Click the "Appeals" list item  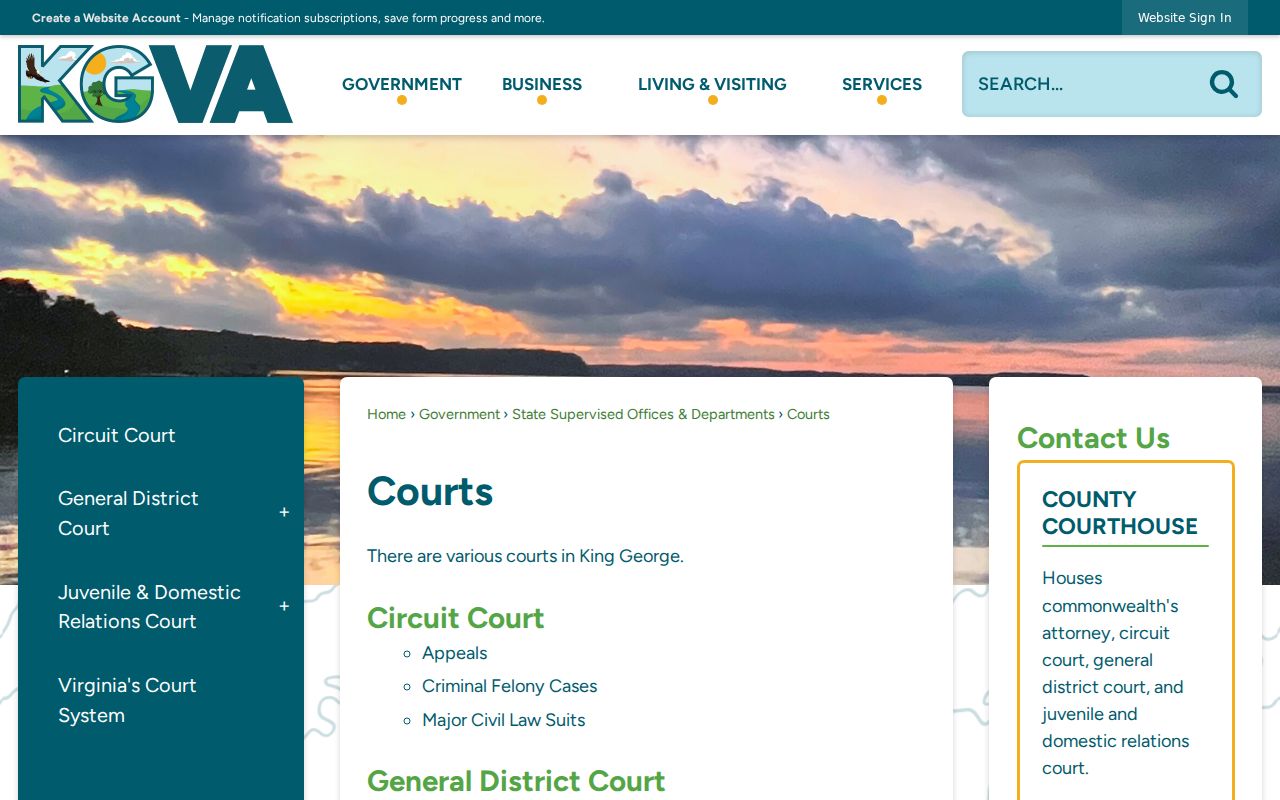(x=455, y=653)
